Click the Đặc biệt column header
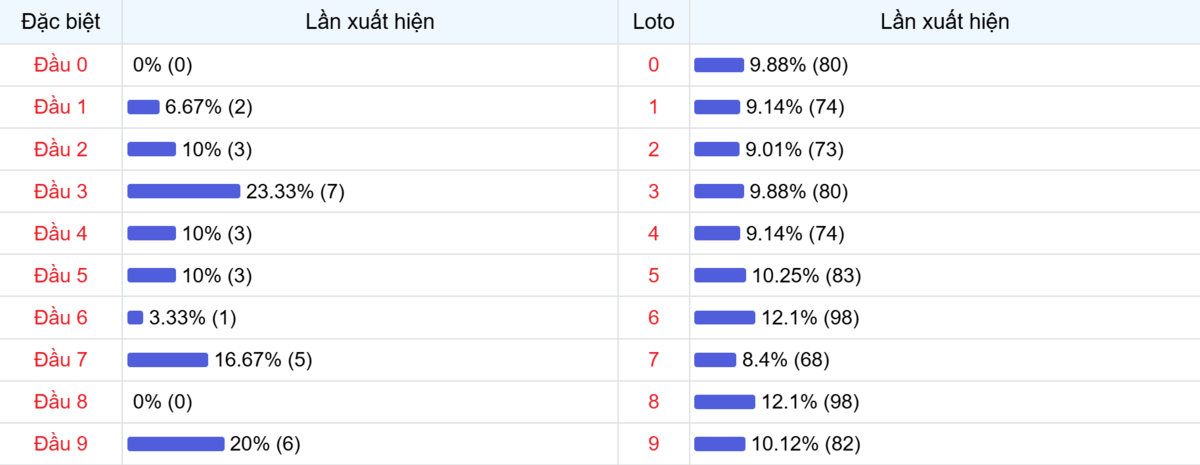The image size is (1200, 465). pyautogui.click(x=61, y=22)
